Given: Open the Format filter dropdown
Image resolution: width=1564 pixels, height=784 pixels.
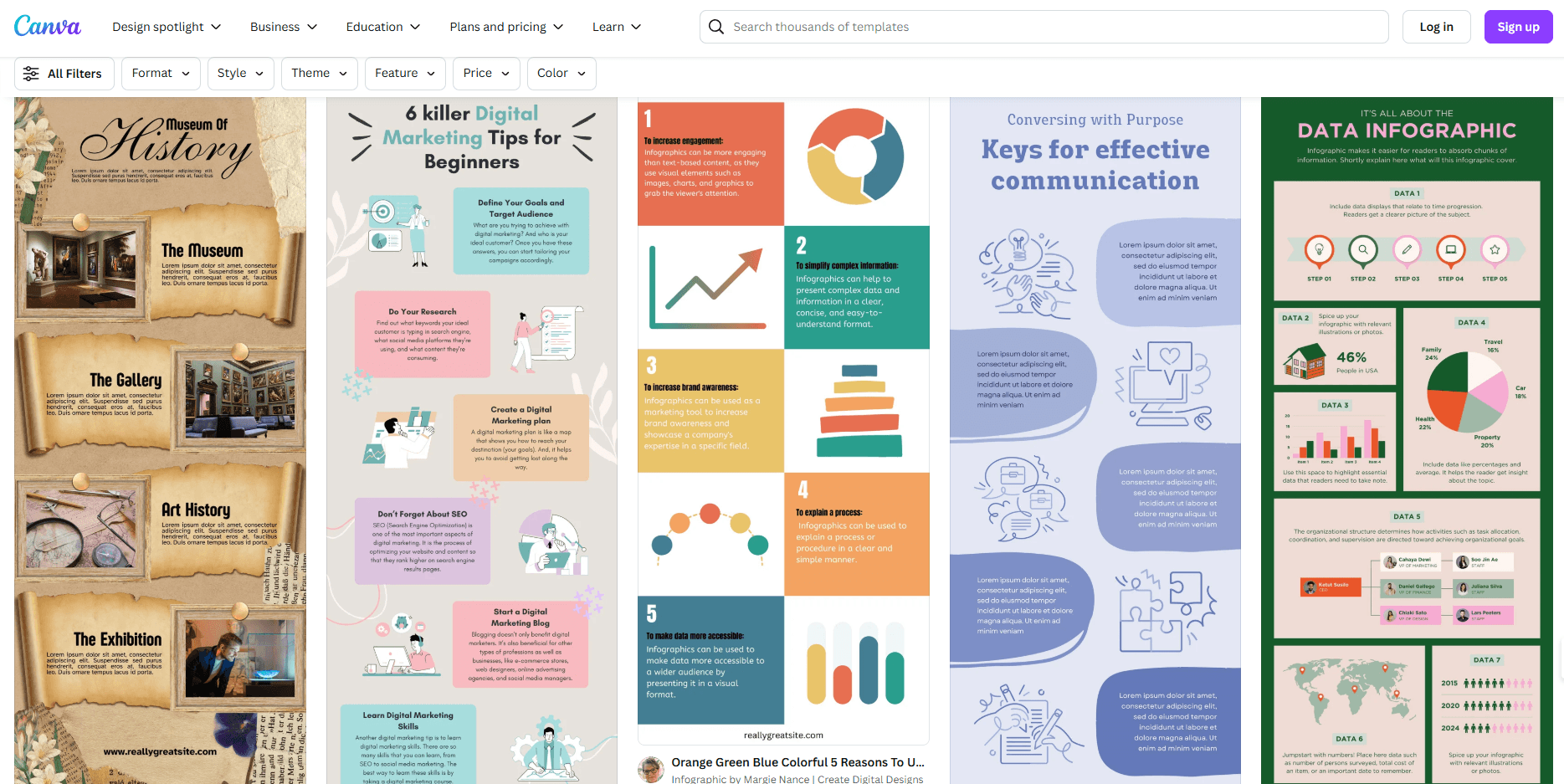Looking at the screenshot, I should [161, 74].
